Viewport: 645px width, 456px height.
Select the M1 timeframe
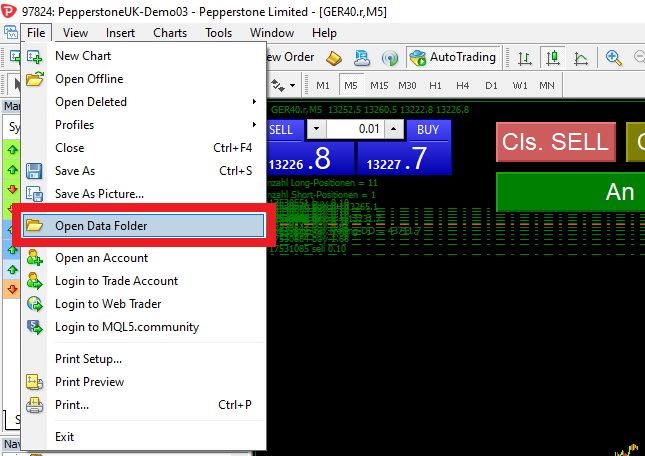tap(322, 85)
